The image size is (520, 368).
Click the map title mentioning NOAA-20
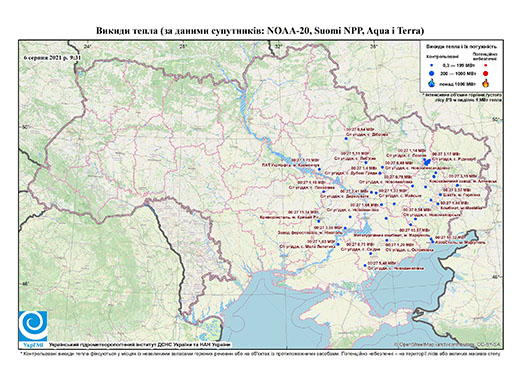[260, 31]
